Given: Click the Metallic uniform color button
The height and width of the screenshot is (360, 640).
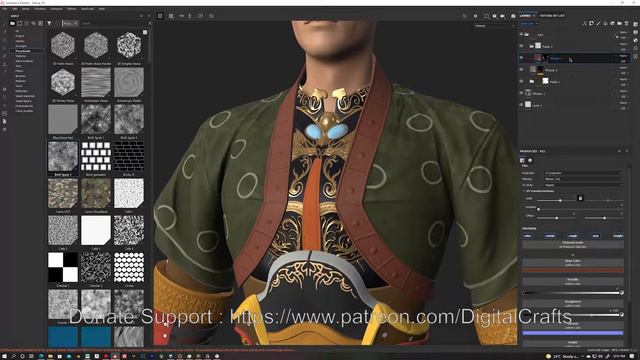Looking at the screenshot, I should 573,281.
